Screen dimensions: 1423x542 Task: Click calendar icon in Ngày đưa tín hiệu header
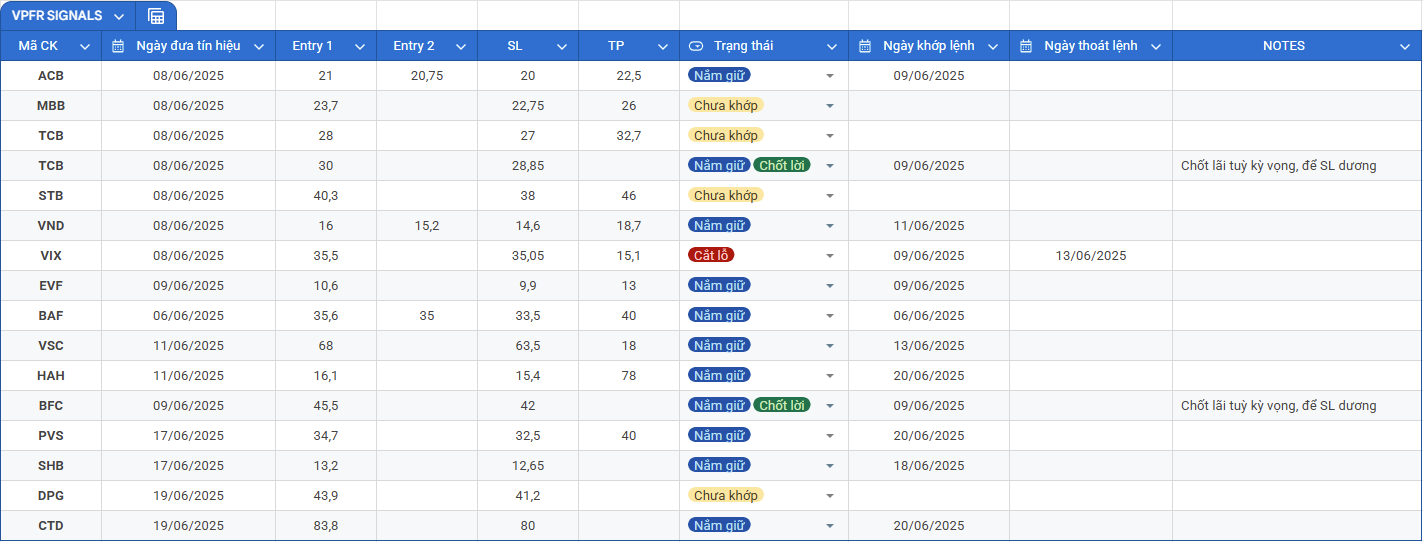pyautogui.click(x=118, y=46)
